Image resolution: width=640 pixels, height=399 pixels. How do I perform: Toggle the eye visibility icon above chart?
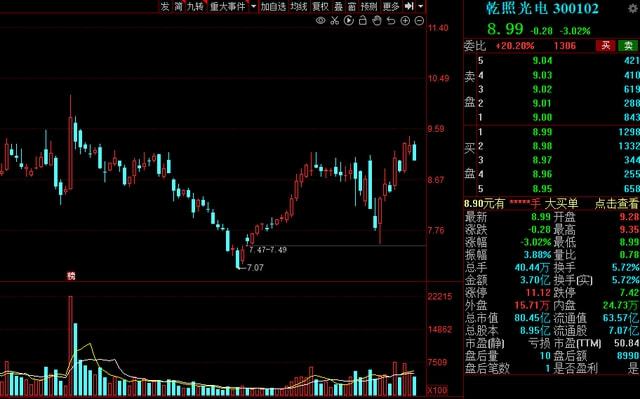click(320, 20)
